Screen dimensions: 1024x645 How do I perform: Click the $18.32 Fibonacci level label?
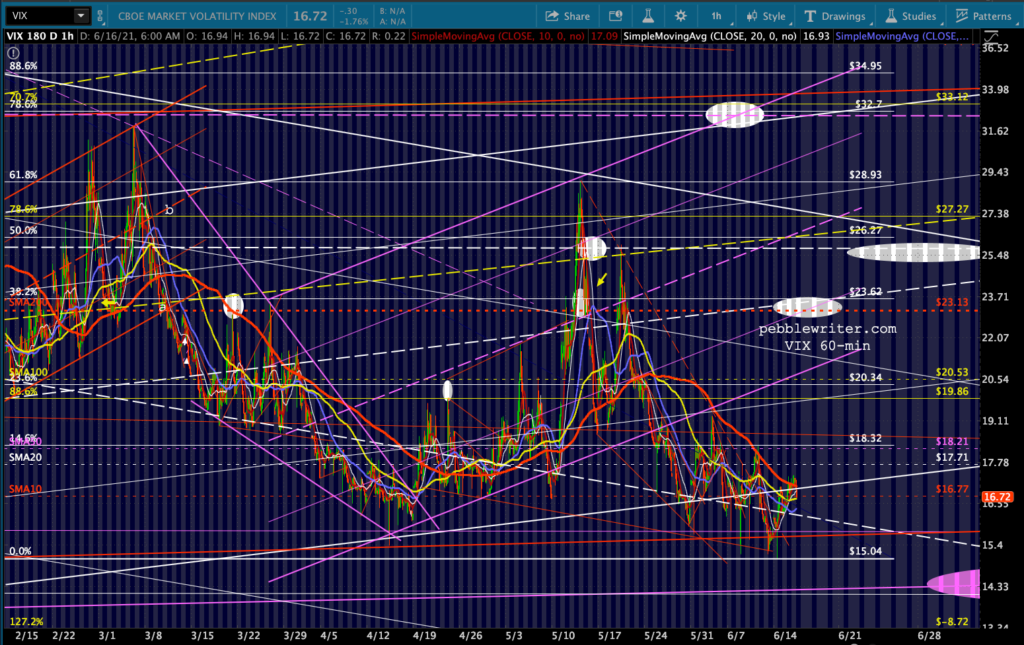[865, 438]
